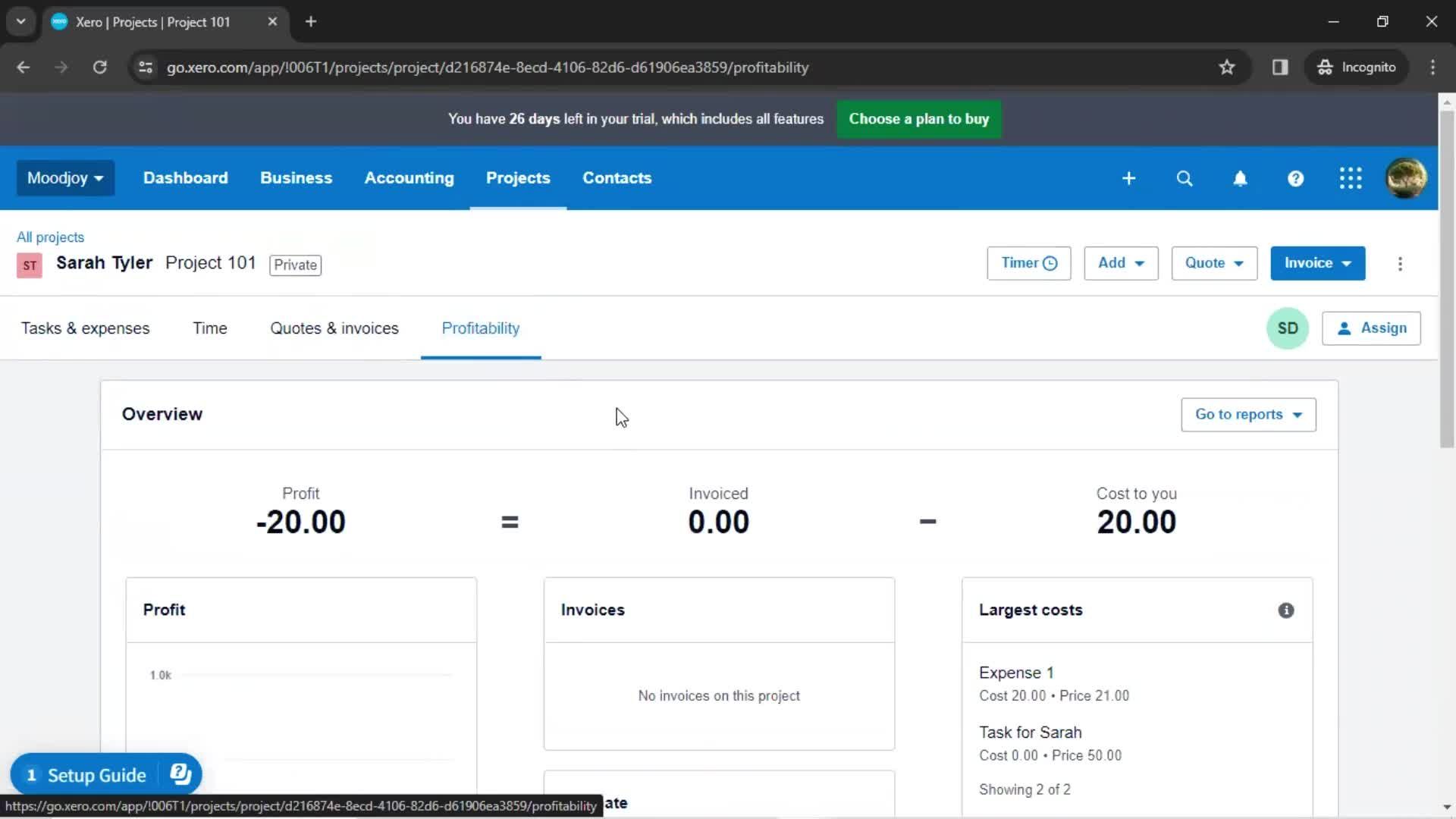The height and width of the screenshot is (819, 1456).
Task: Open the Setup Guide chat icon
Action: (180, 774)
